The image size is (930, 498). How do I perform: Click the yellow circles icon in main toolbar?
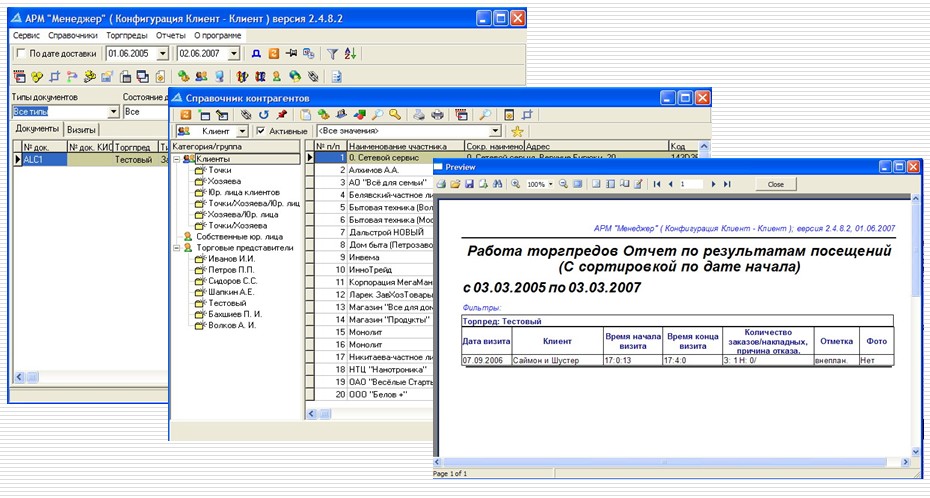click(x=37, y=77)
